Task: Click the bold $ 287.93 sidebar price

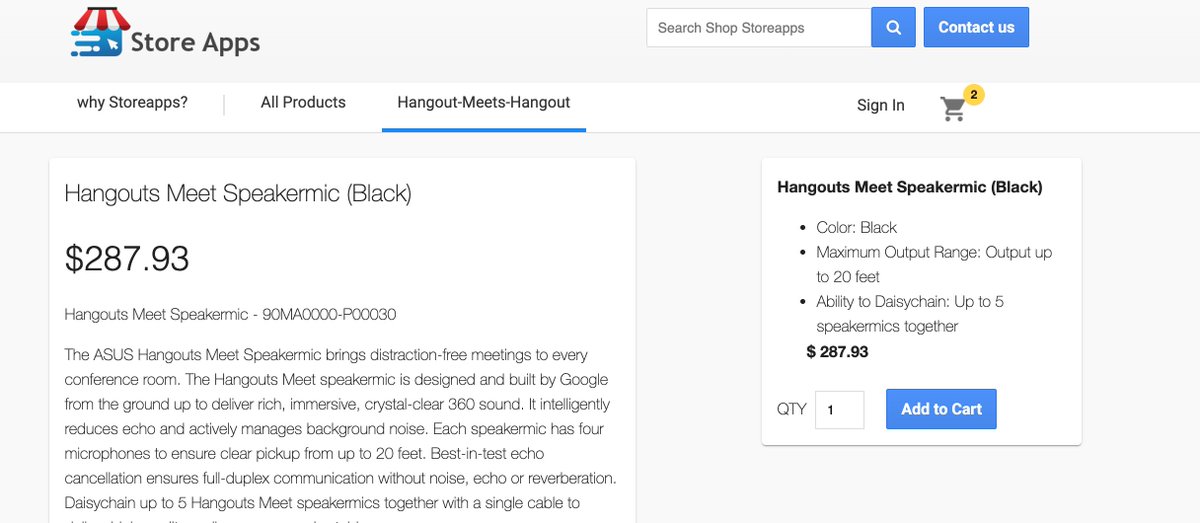Action: pyautogui.click(x=837, y=352)
